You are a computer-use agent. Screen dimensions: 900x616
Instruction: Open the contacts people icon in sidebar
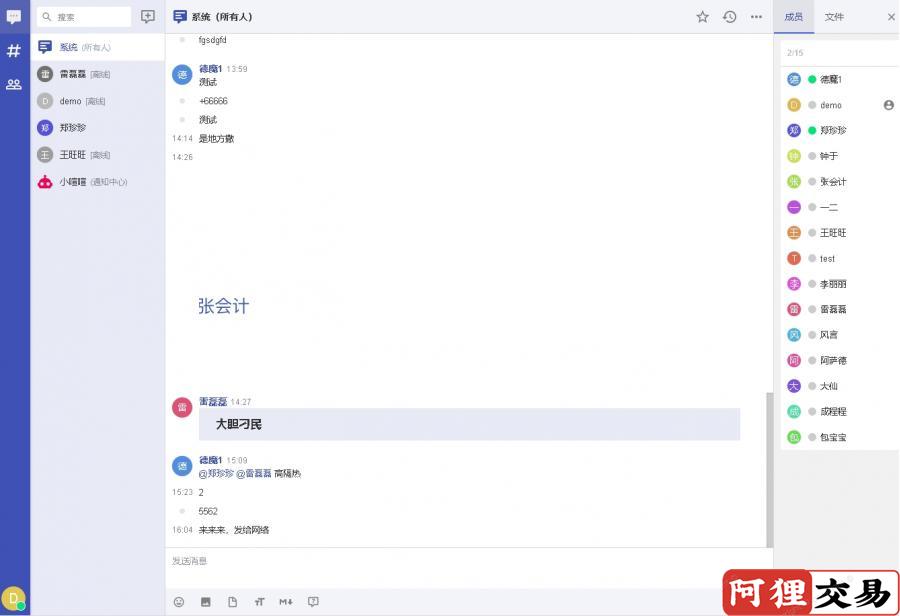pyautogui.click(x=14, y=85)
